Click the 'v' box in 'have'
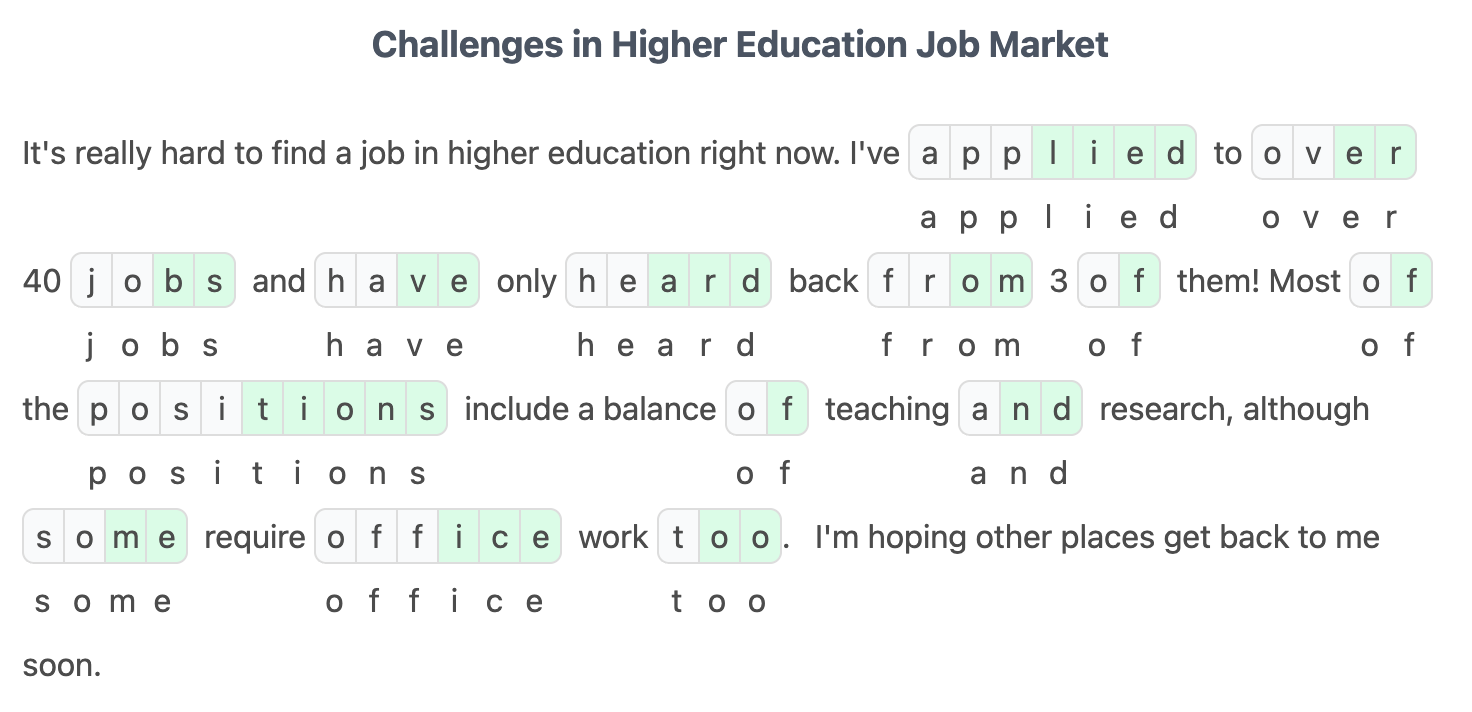 click(x=417, y=281)
